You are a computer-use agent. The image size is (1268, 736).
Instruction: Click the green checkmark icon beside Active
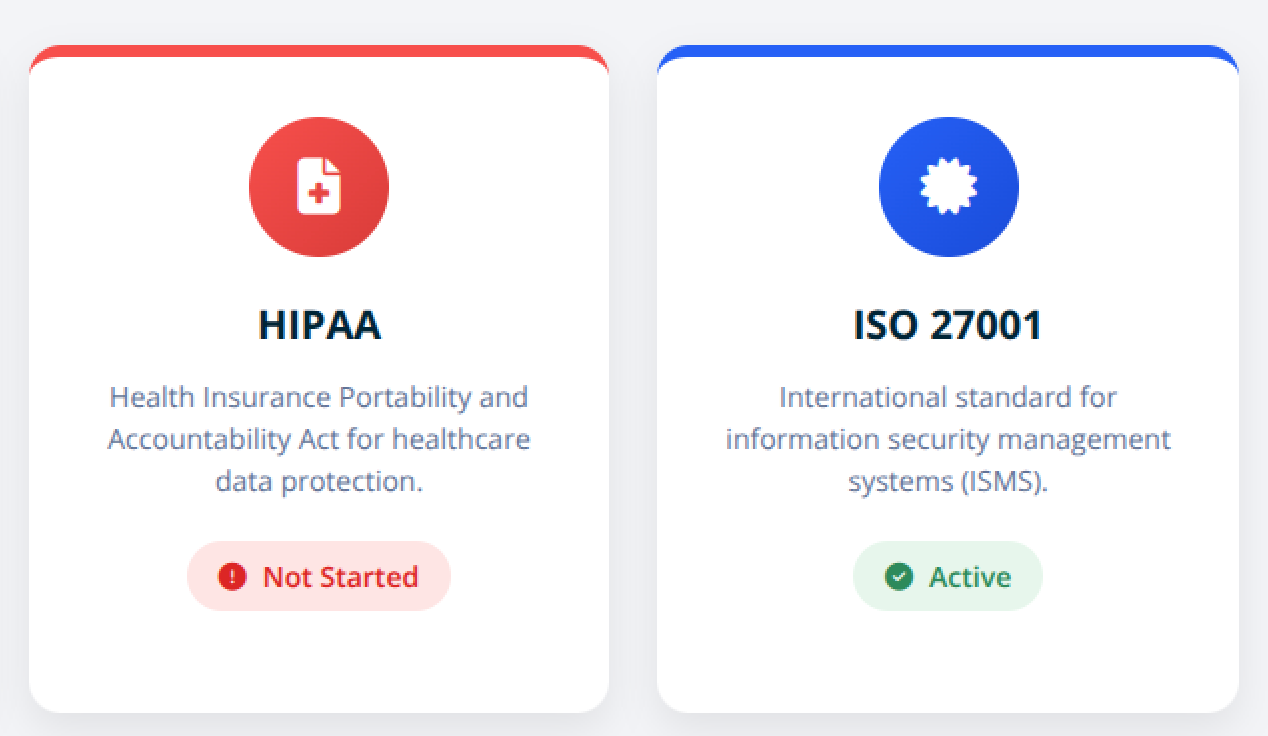click(899, 577)
